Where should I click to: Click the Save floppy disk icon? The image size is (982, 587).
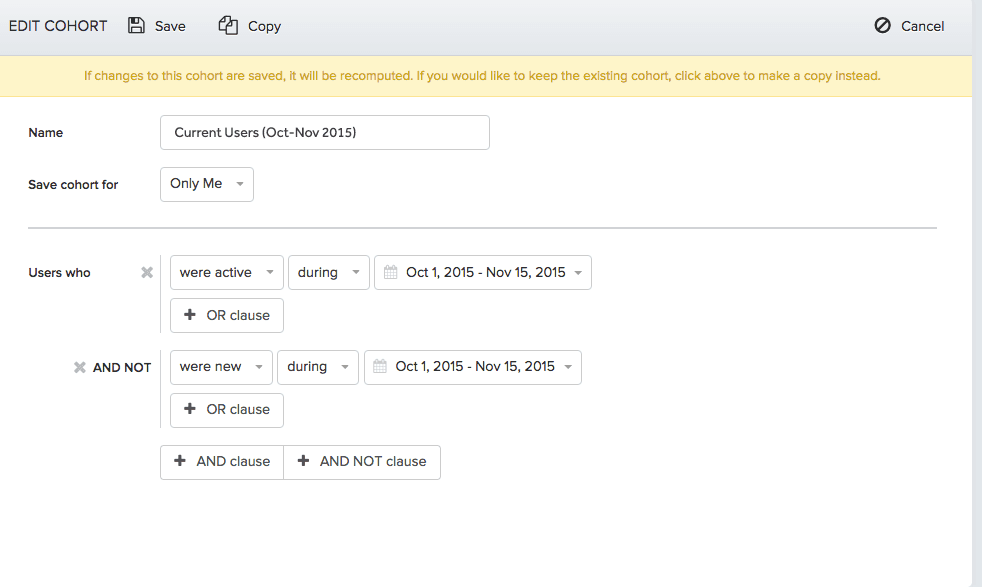coord(137,26)
